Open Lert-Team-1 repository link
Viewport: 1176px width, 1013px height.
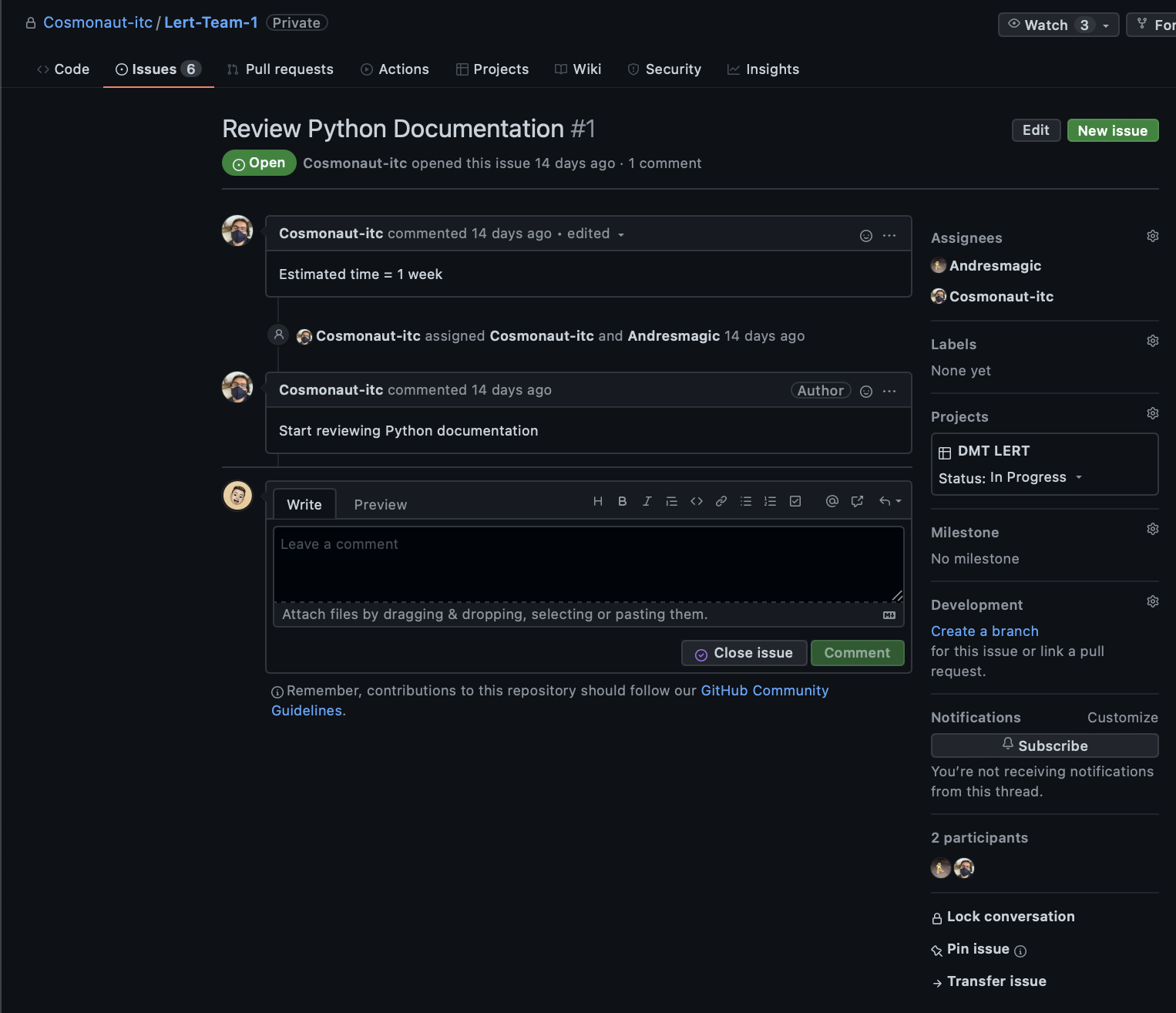(210, 22)
